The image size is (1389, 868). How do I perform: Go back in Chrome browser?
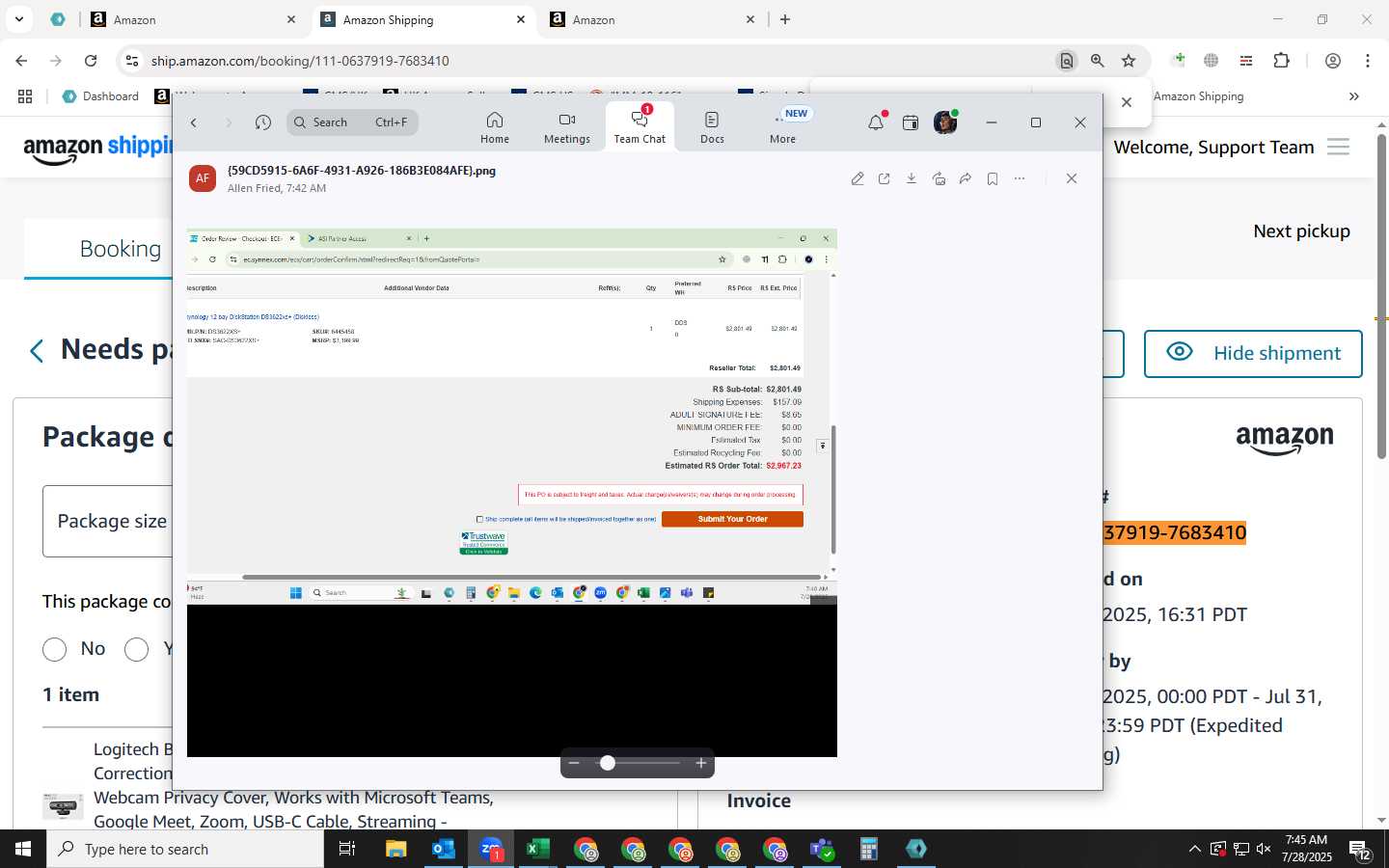(21, 61)
